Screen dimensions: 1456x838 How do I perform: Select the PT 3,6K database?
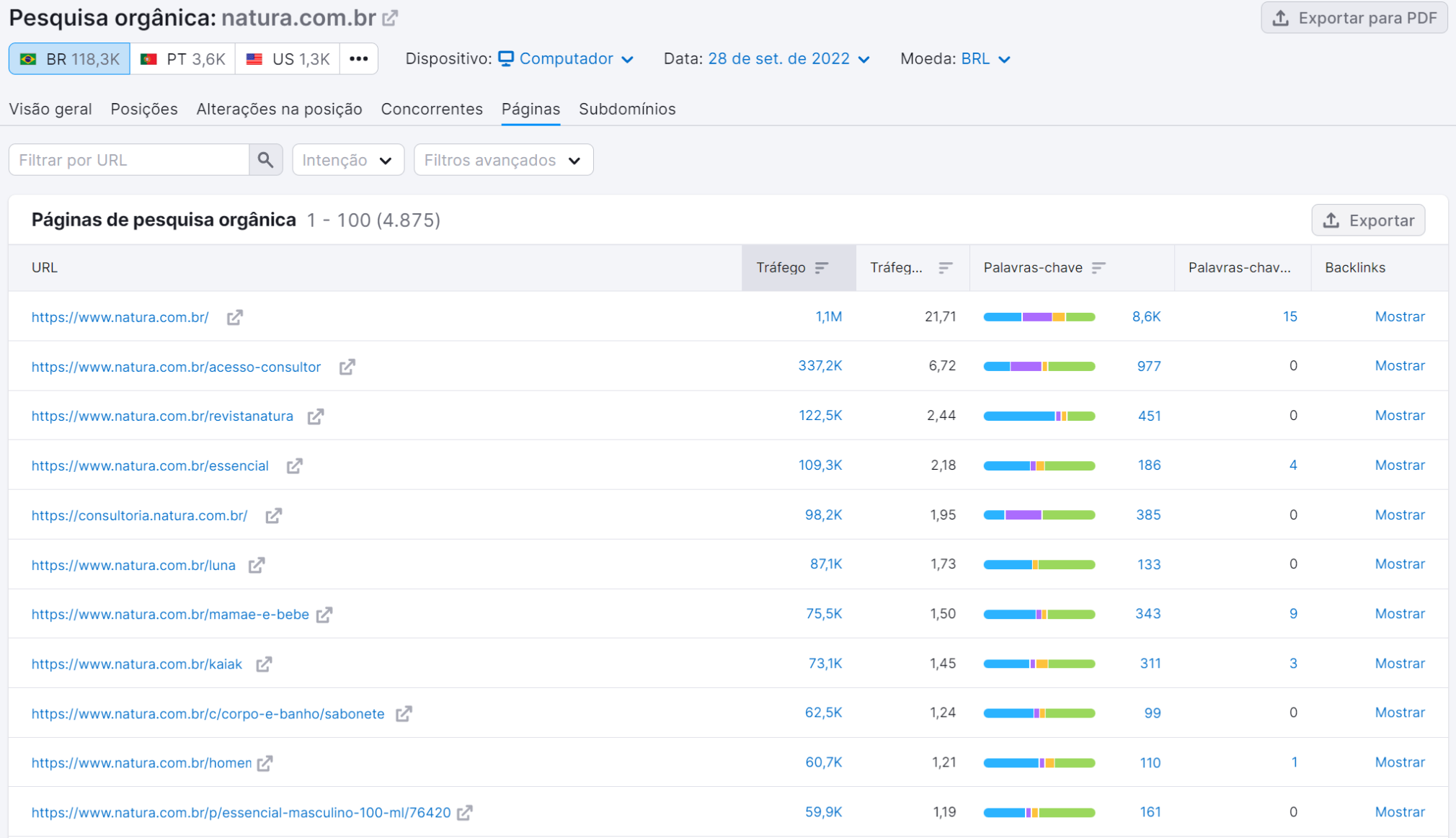[x=183, y=59]
